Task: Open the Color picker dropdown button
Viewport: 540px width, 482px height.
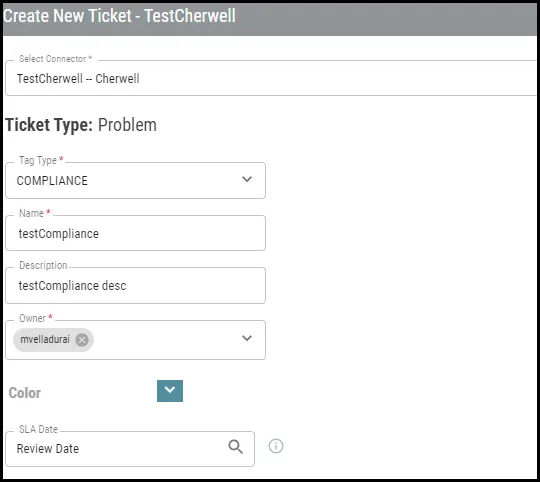Action: point(170,391)
